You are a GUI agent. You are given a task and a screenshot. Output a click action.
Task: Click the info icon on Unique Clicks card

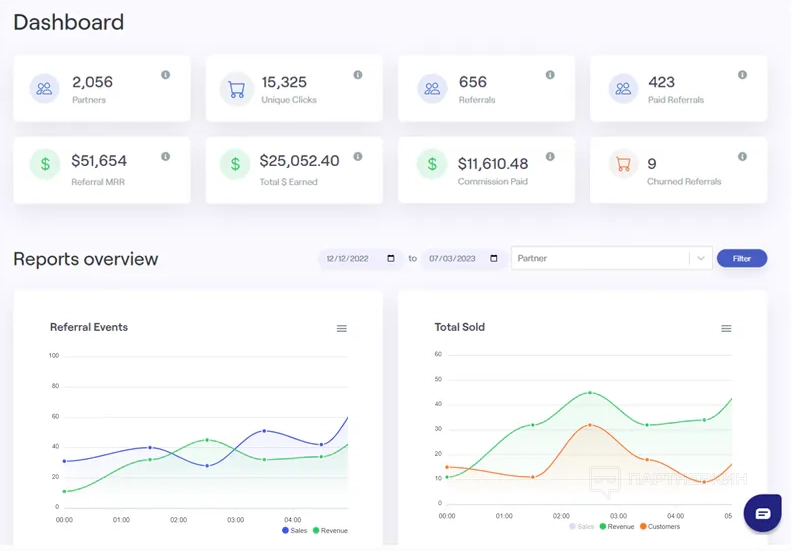point(358,75)
